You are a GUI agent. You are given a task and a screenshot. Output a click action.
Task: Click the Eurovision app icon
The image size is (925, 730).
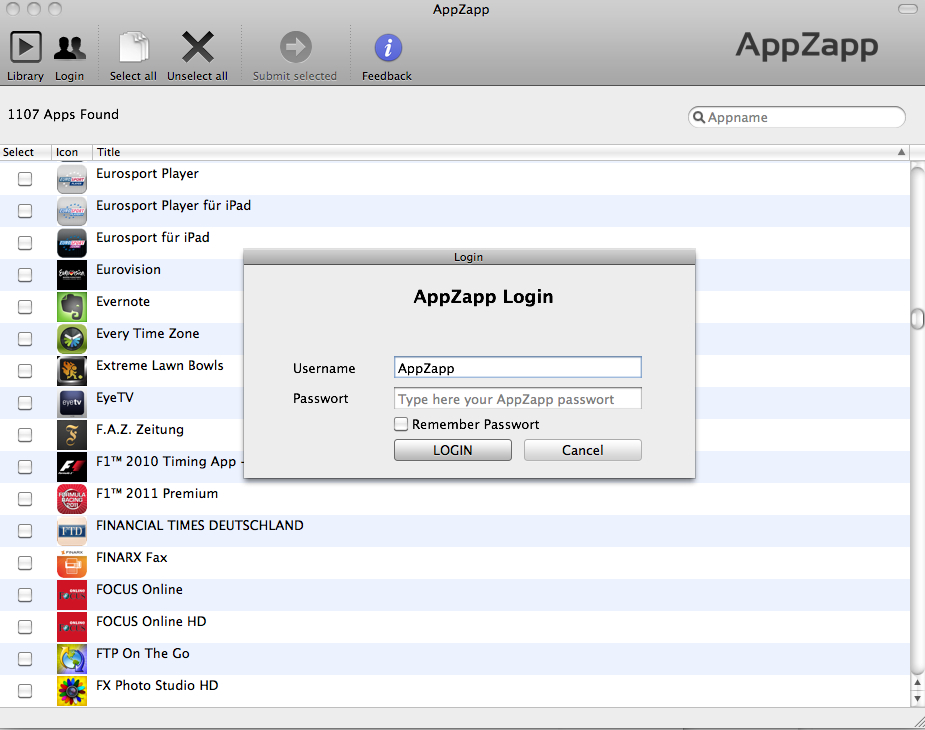[72, 274]
